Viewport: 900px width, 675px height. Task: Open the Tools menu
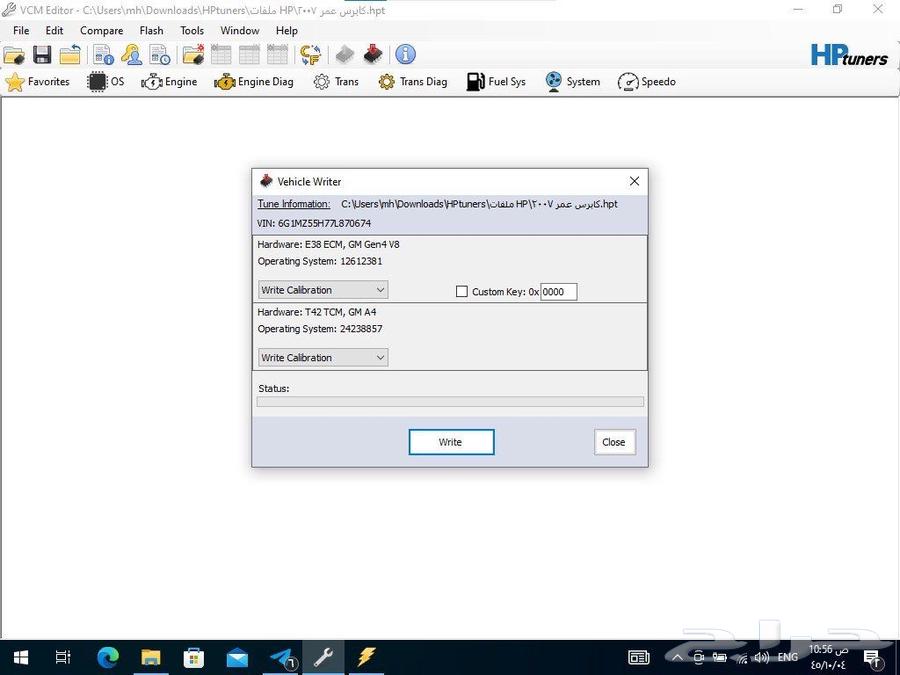click(x=192, y=30)
